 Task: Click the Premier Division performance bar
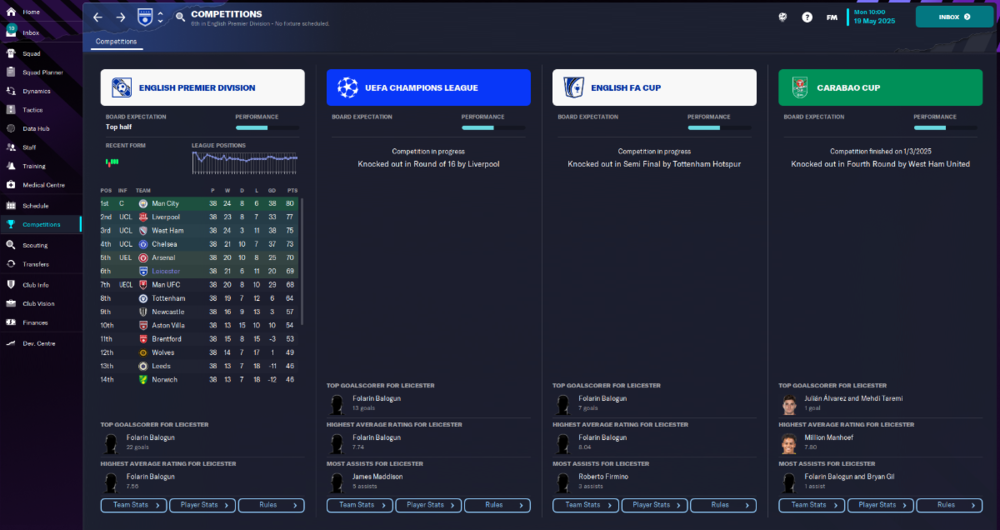pos(267,128)
